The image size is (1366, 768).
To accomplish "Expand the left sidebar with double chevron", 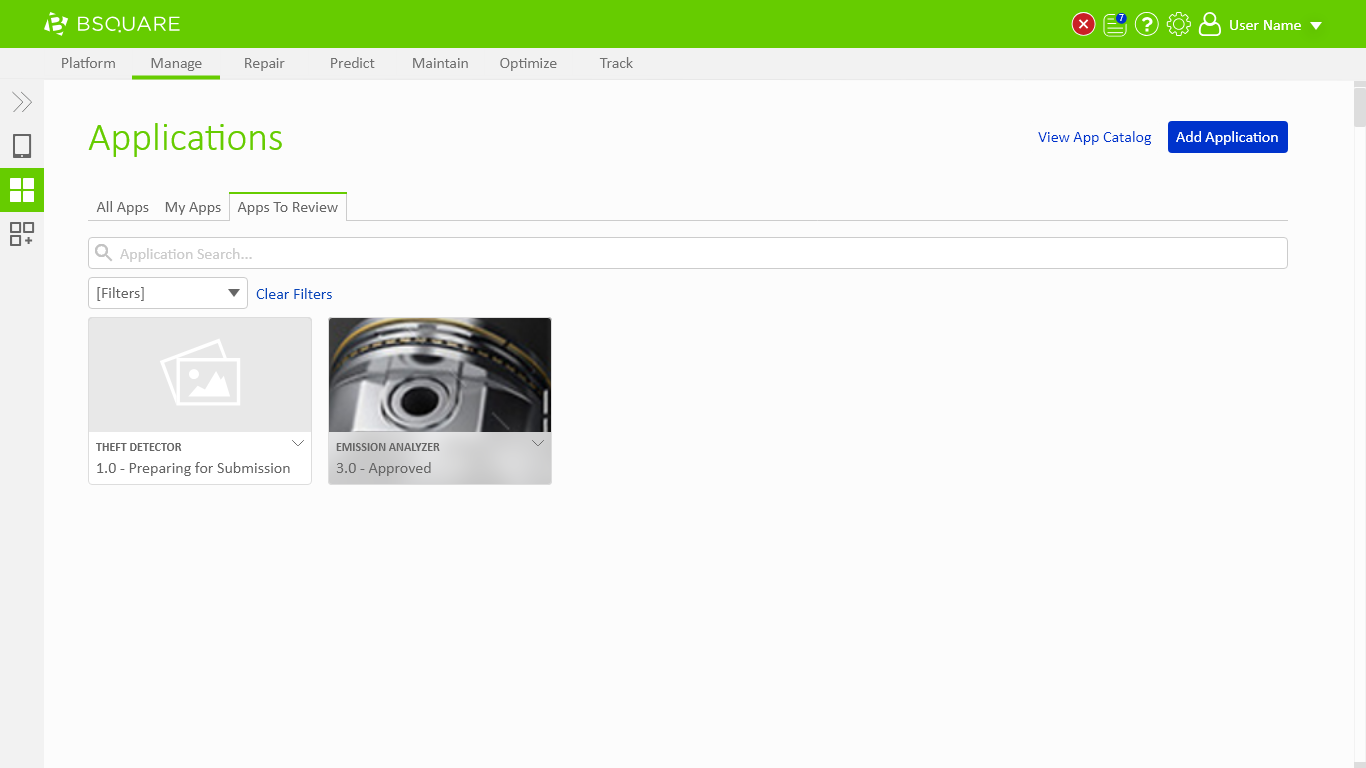I will 22,102.
